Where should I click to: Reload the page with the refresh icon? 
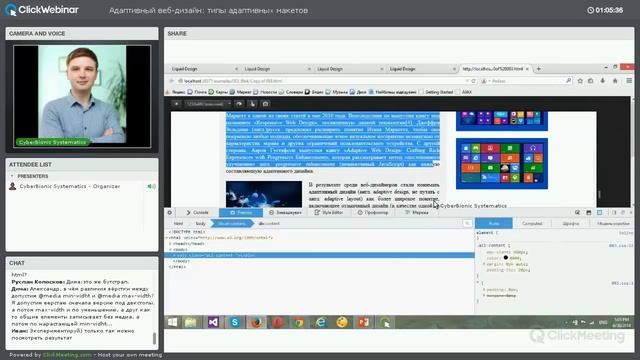click(473, 81)
